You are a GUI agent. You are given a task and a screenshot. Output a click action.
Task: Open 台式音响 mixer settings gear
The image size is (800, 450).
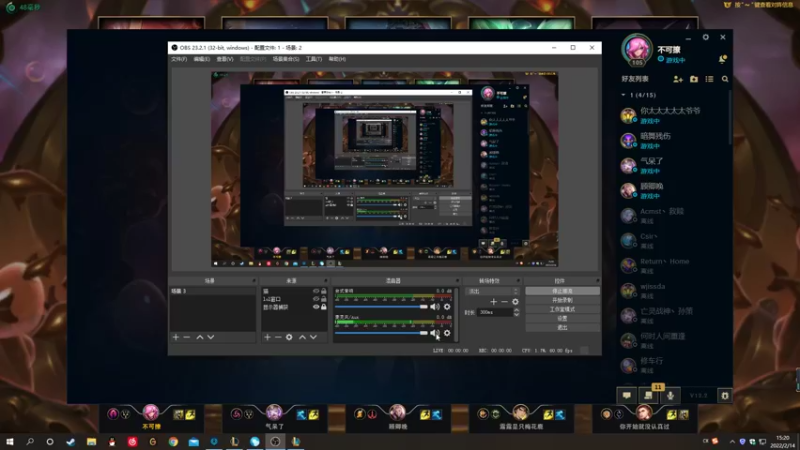[447, 307]
